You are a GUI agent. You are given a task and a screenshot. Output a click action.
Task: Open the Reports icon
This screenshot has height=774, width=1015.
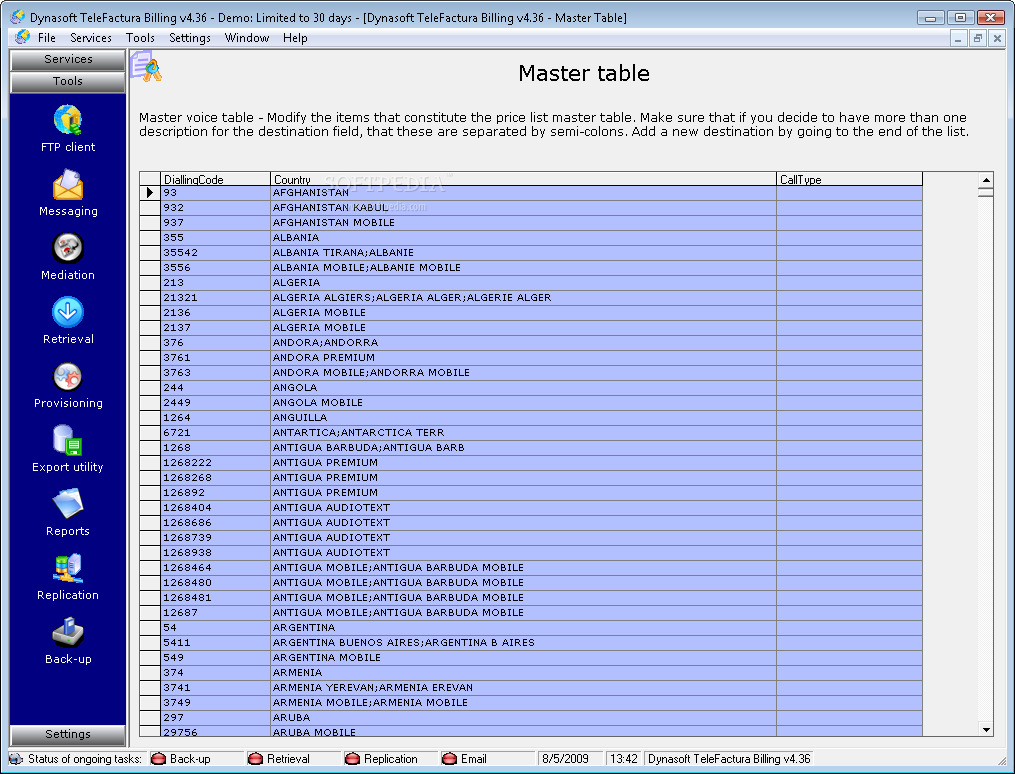coord(68,504)
